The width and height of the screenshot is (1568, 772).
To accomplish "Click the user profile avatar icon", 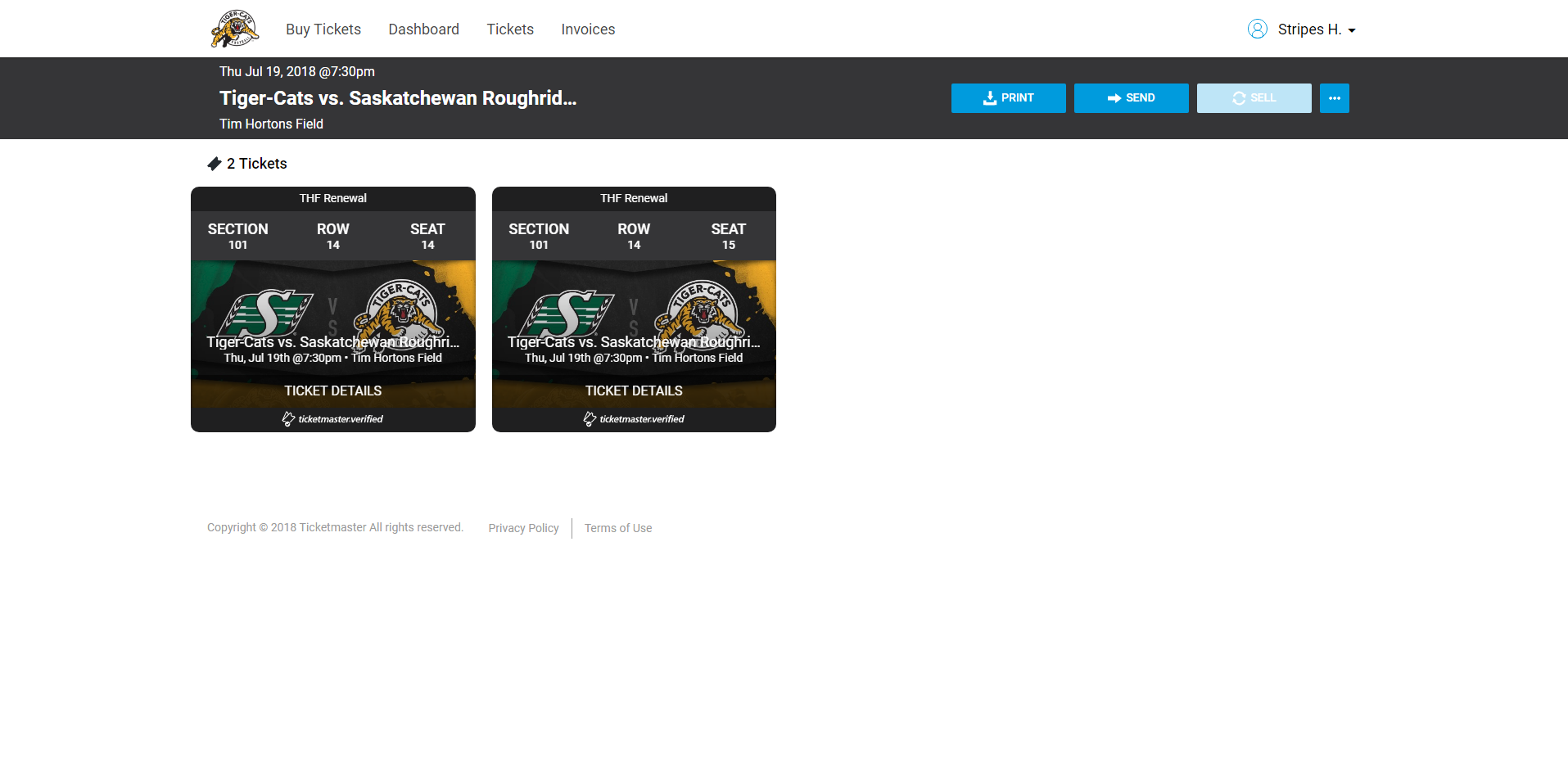I will [x=1258, y=29].
